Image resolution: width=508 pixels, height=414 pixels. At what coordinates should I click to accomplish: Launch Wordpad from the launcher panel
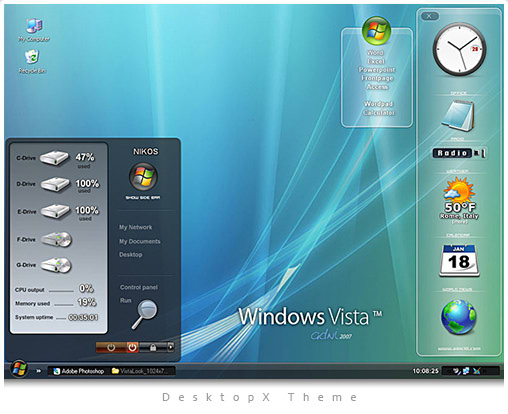pyautogui.click(x=378, y=104)
